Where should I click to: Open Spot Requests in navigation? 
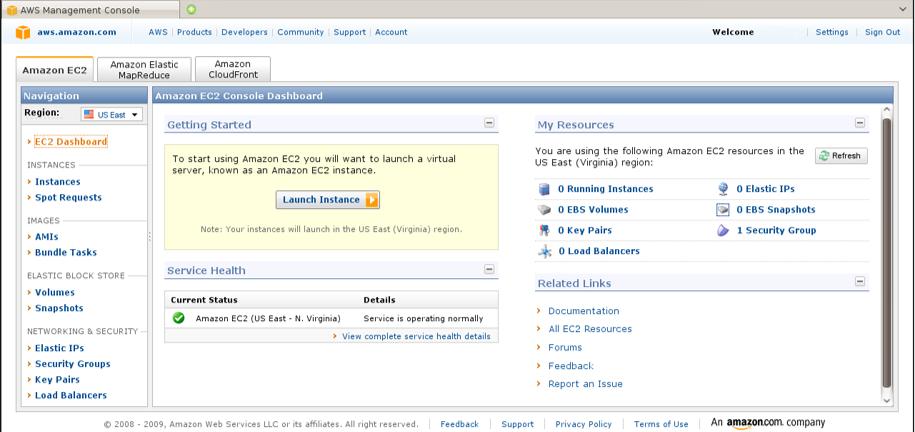[68, 197]
